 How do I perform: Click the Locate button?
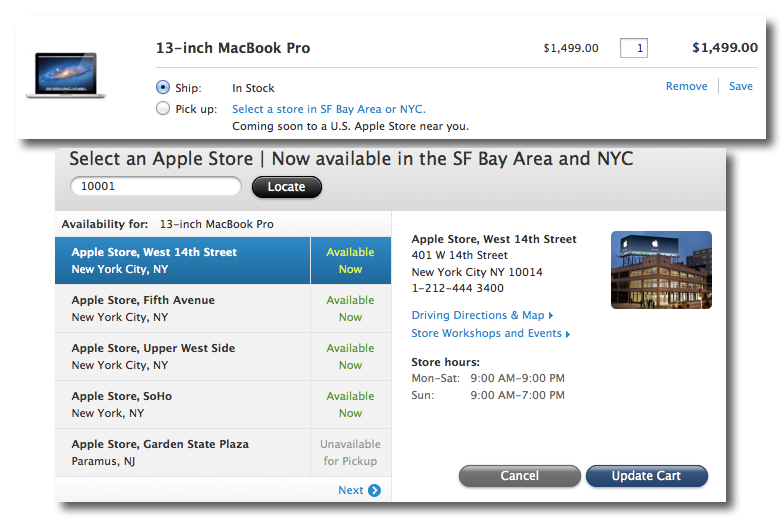coord(287,187)
